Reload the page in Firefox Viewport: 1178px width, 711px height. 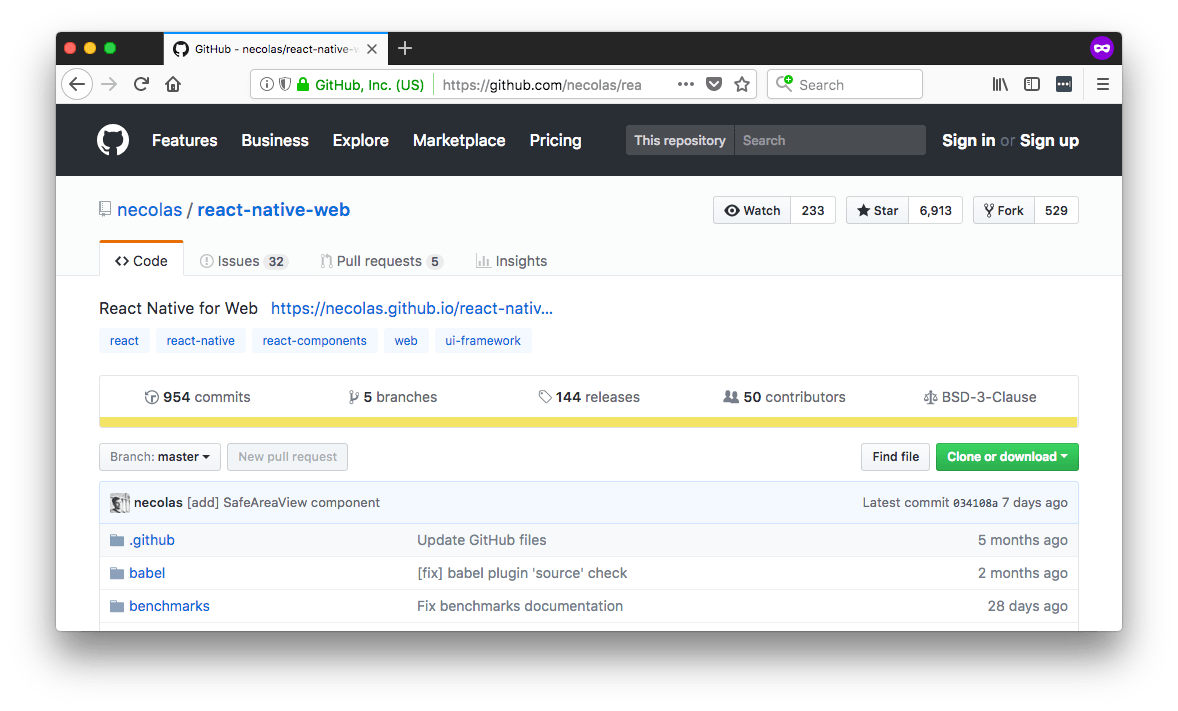point(141,85)
